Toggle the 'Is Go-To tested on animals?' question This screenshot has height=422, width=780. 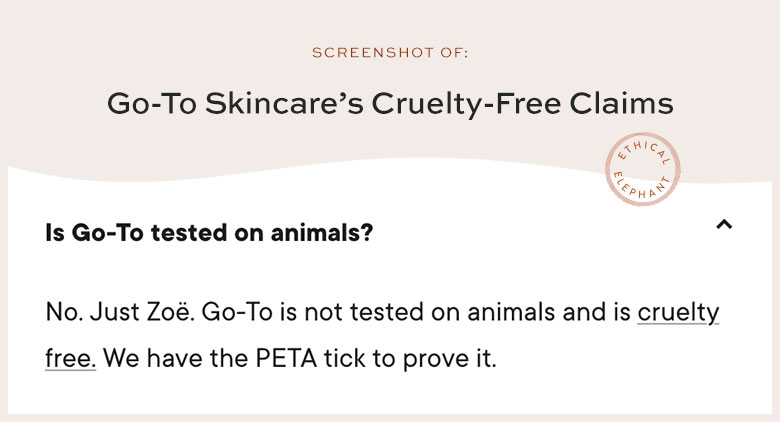[x=209, y=232]
